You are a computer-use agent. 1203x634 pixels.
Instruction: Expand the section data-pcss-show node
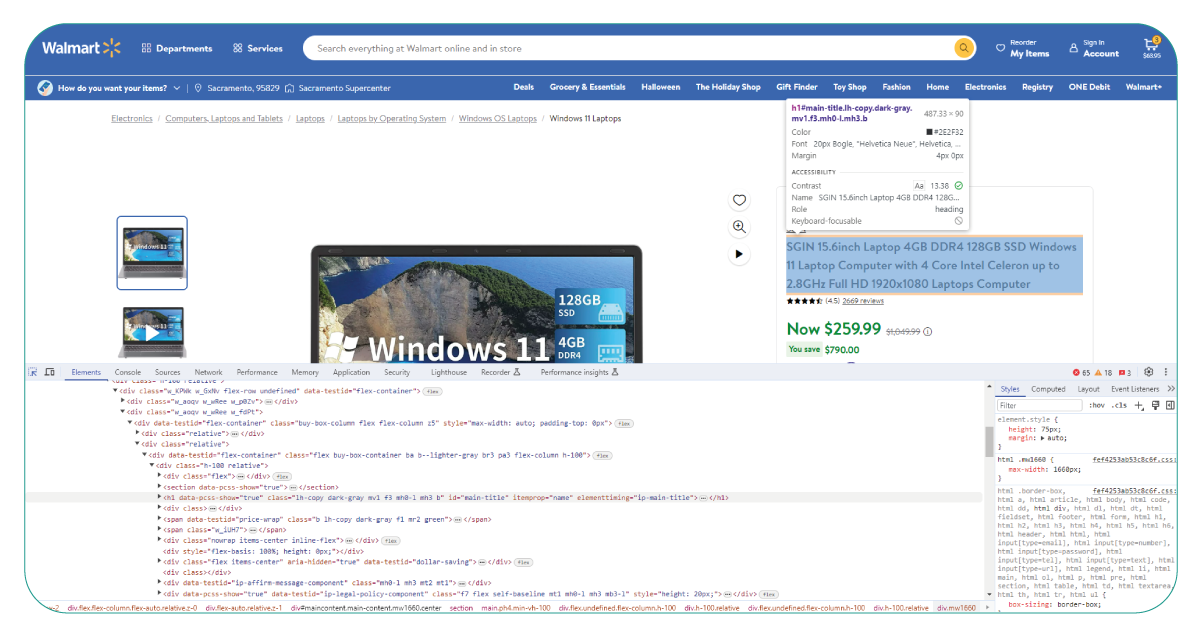coord(159,487)
